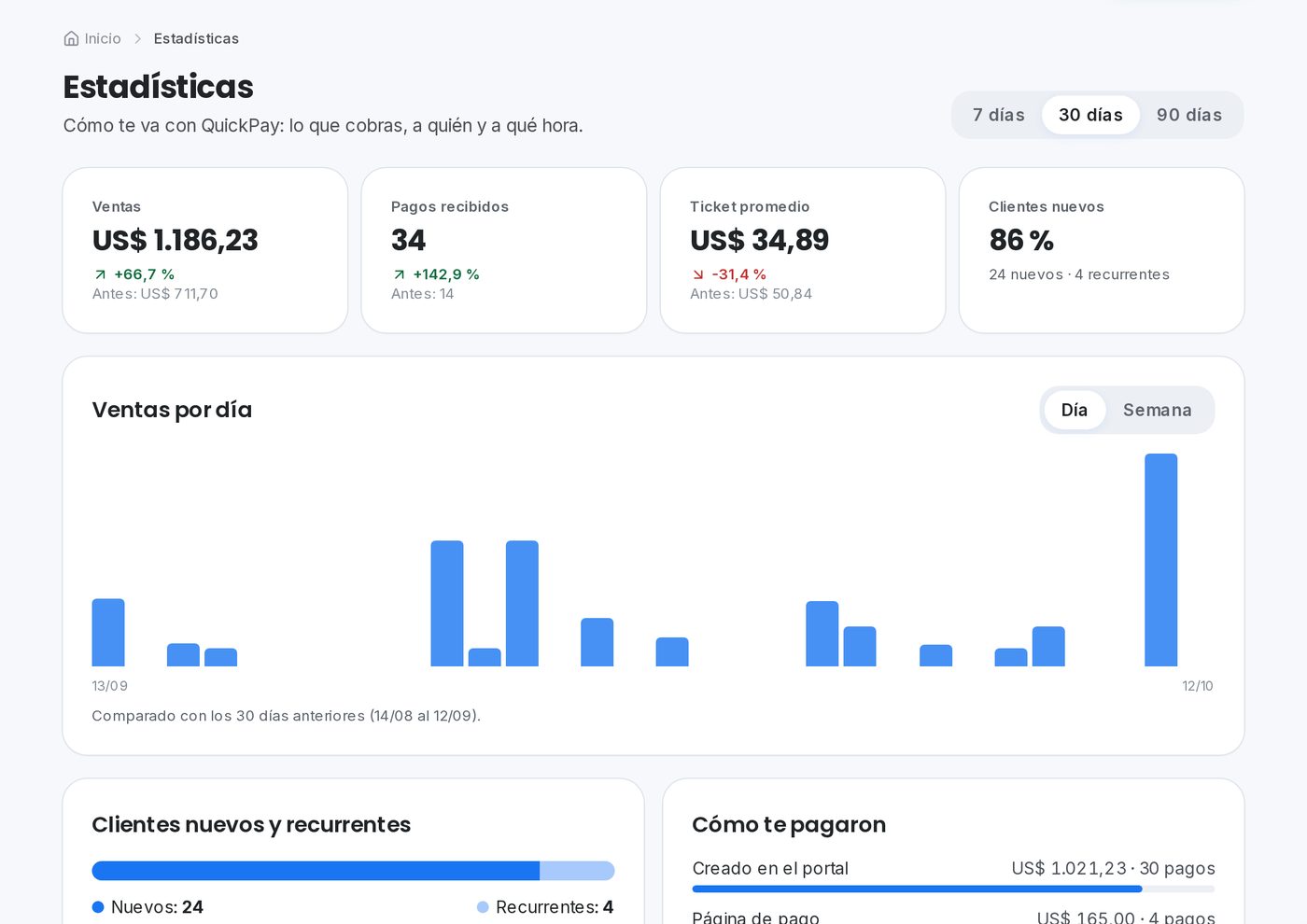Image resolution: width=1307 pixels, height=924 pixels.
Task: Click the Clientes nuevos value 86 %
Action: 1021,240
